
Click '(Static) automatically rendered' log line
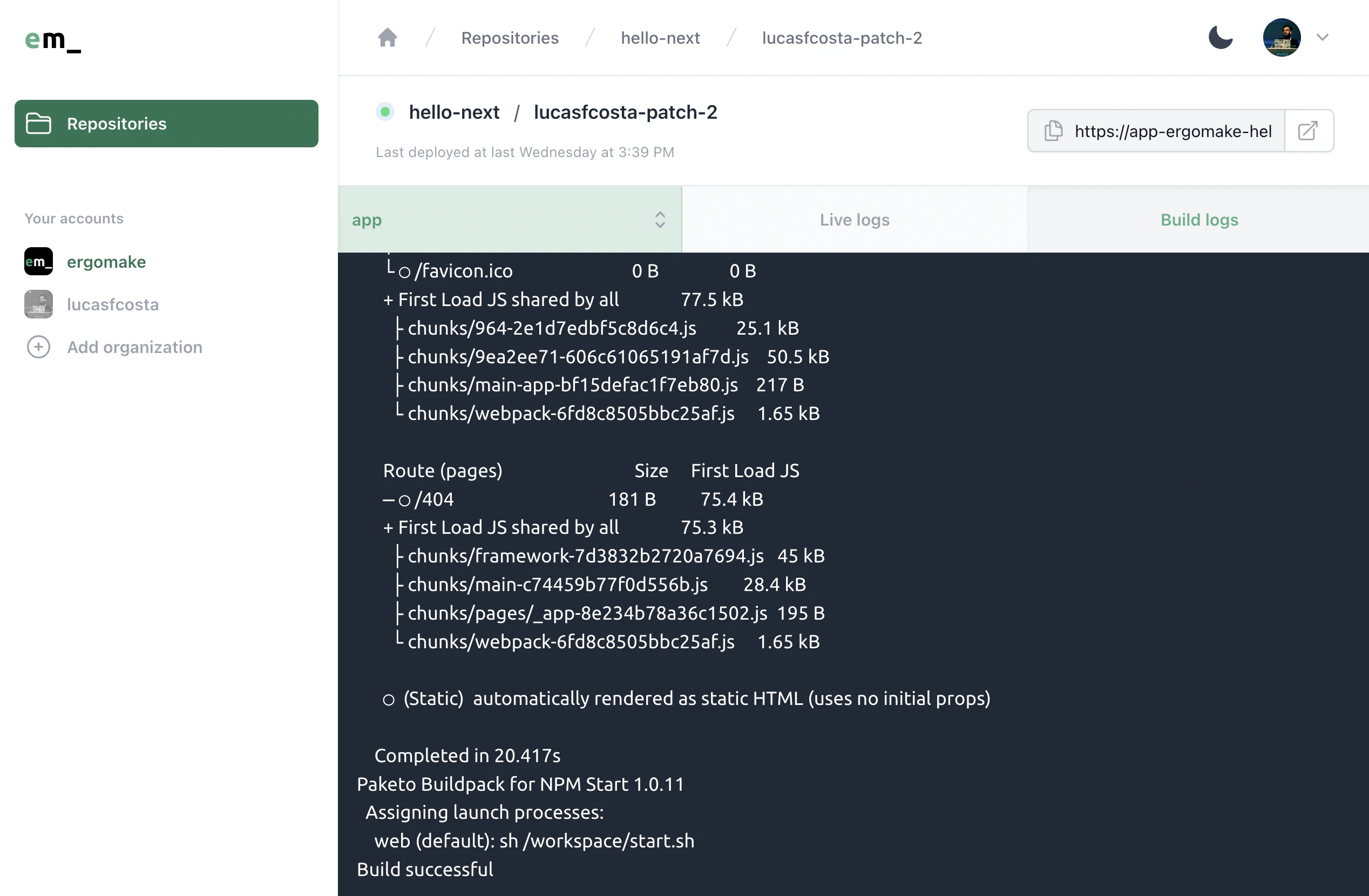click(x=687, y=699)
